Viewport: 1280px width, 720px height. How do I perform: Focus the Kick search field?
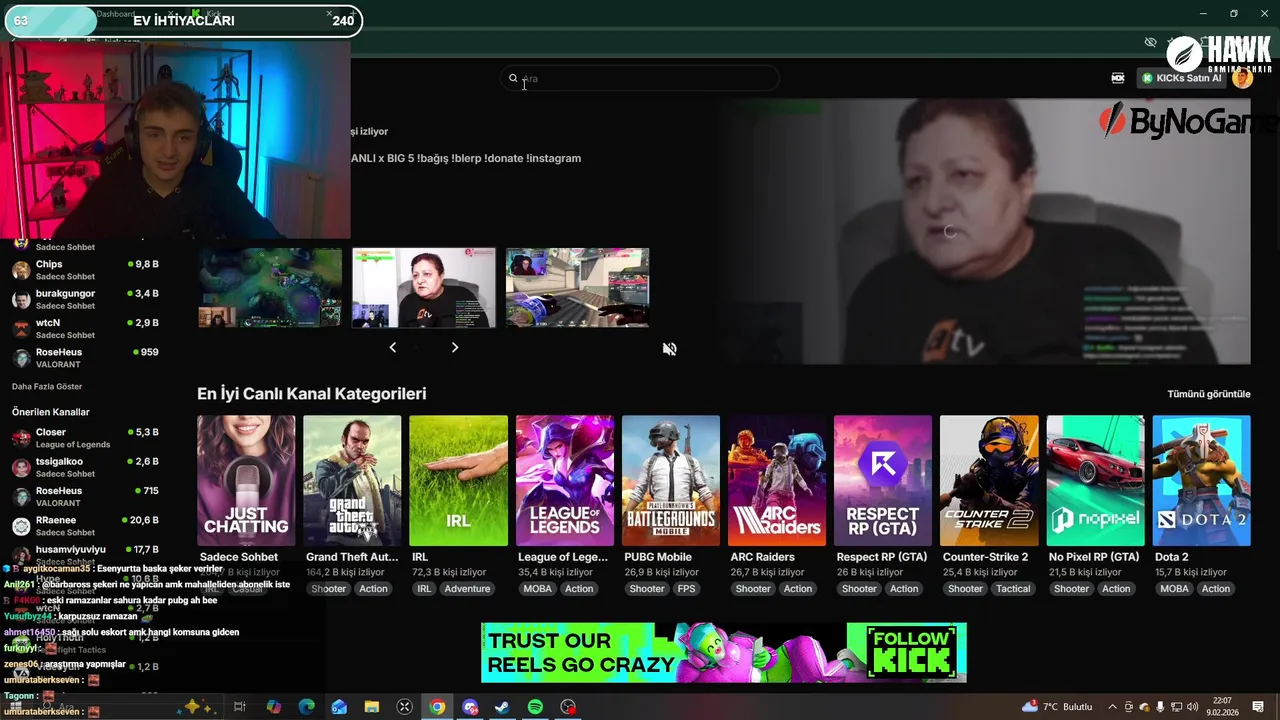640,78
